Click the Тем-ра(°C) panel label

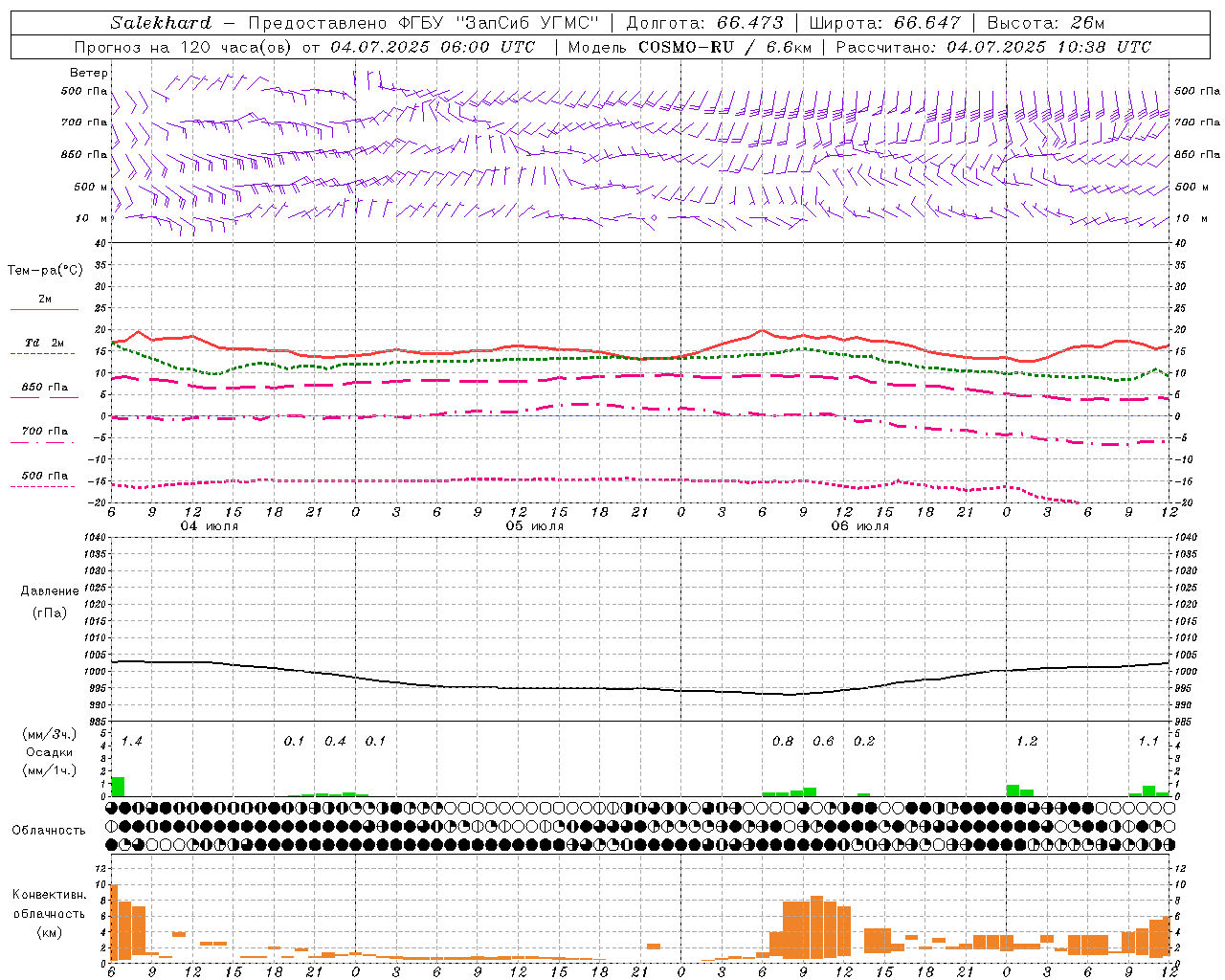pyautogui.click(x=45, y=271)
